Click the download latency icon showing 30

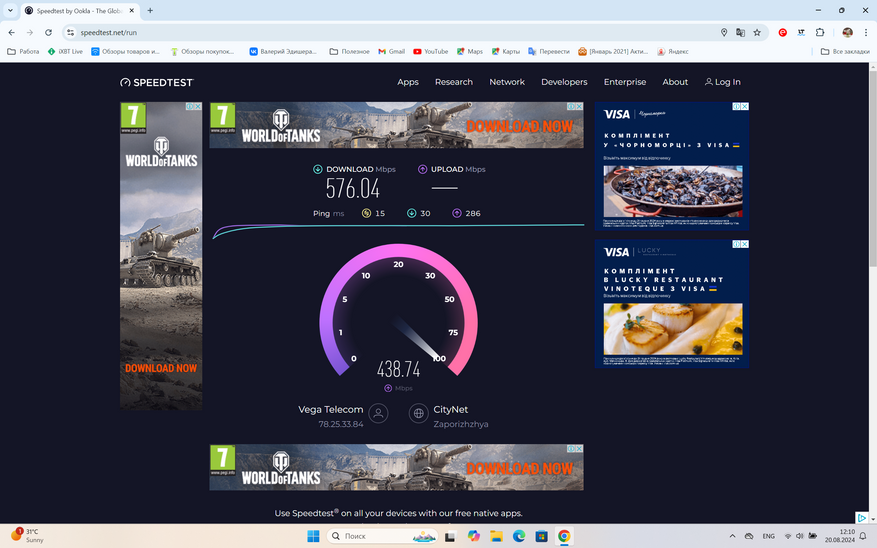tap(412, 213)
